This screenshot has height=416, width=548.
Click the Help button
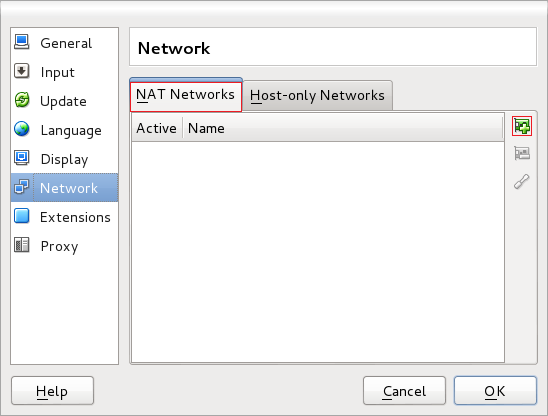point(52,391)
